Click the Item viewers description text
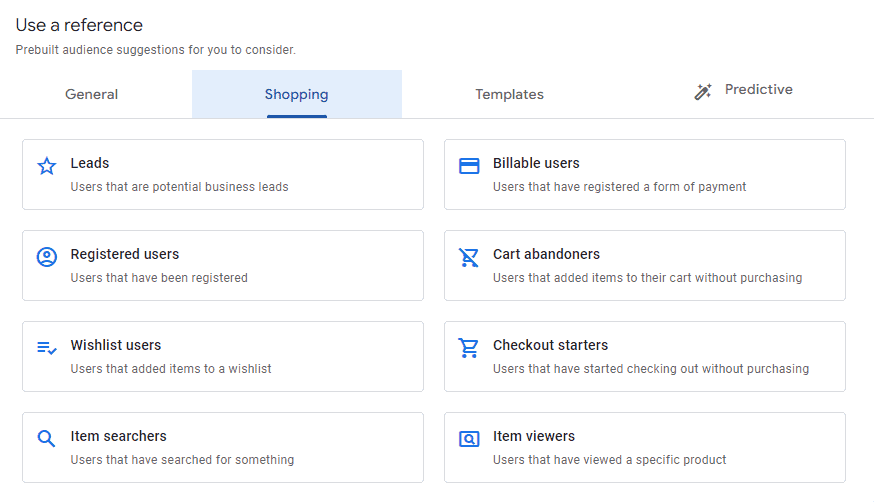Image resolution: width=874 pixels, height=502 pixels. 609,460
